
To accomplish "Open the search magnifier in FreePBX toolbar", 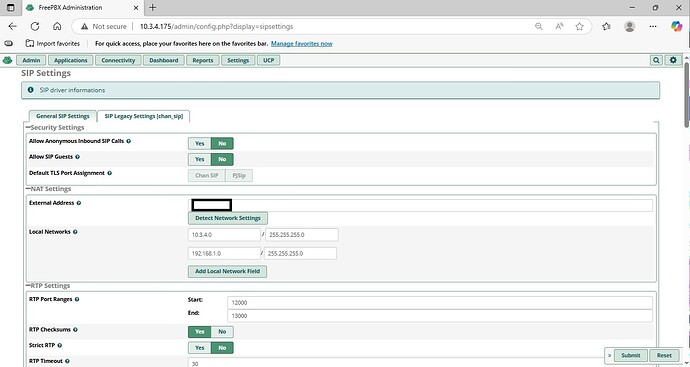I will click(656, 60).
